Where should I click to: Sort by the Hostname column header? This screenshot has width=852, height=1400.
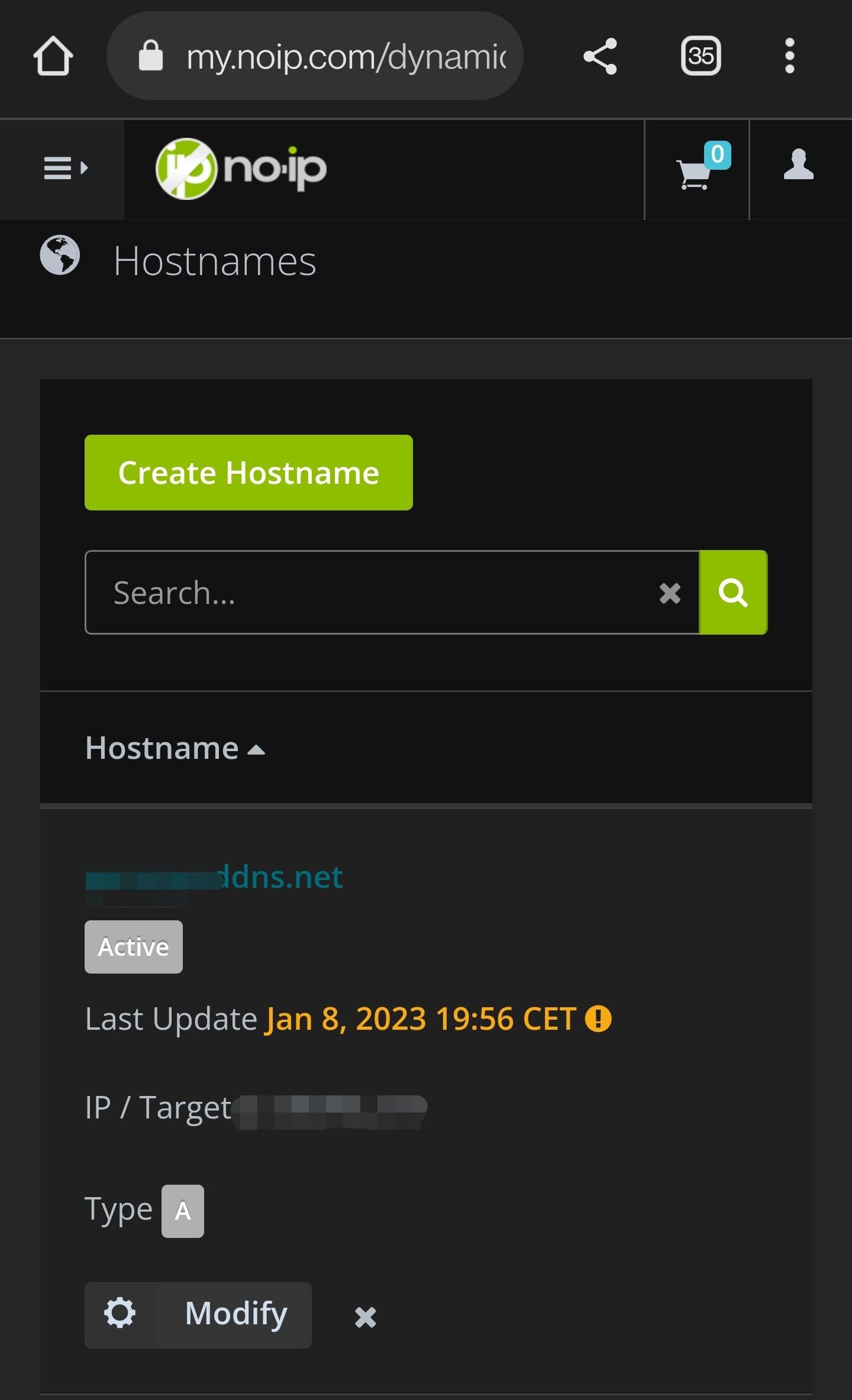[175, 748]
